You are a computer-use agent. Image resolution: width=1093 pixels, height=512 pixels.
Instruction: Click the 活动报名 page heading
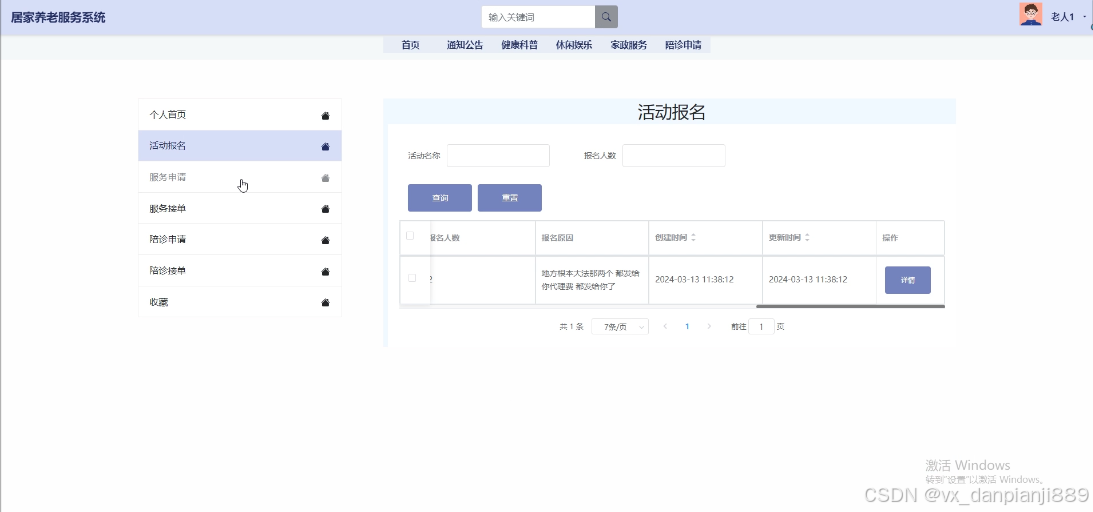(671, 112)
